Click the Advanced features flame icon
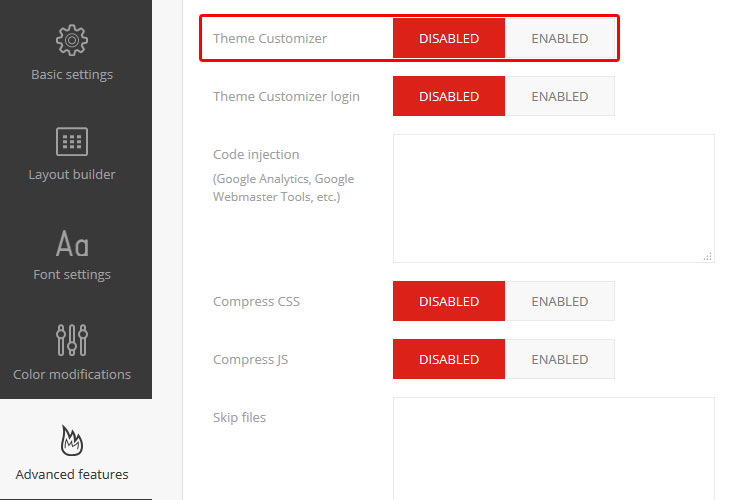737x500 pixels. (72, 440)
